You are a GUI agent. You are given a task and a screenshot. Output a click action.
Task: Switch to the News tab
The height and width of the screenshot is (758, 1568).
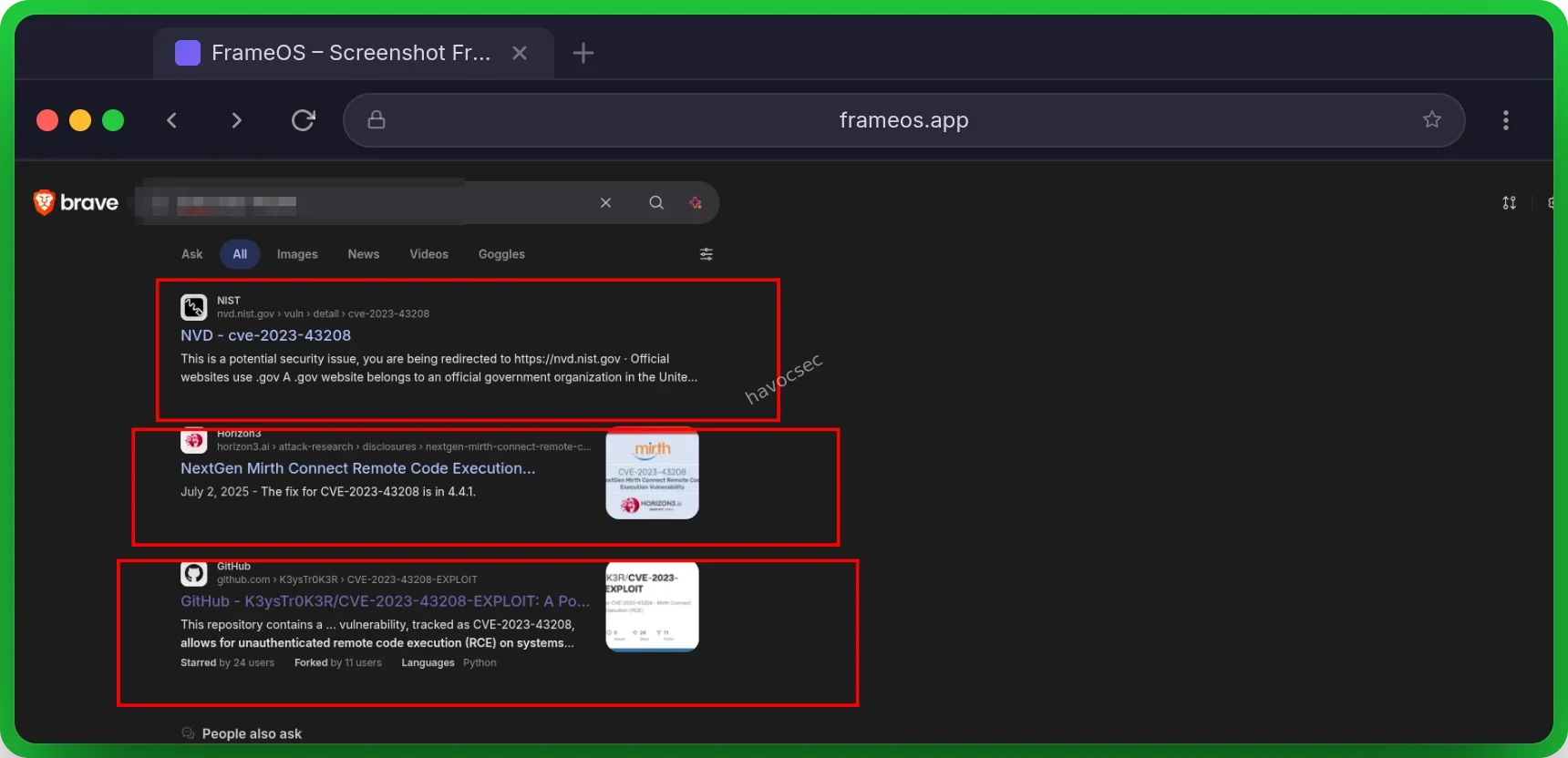click(x=364, y=254)
